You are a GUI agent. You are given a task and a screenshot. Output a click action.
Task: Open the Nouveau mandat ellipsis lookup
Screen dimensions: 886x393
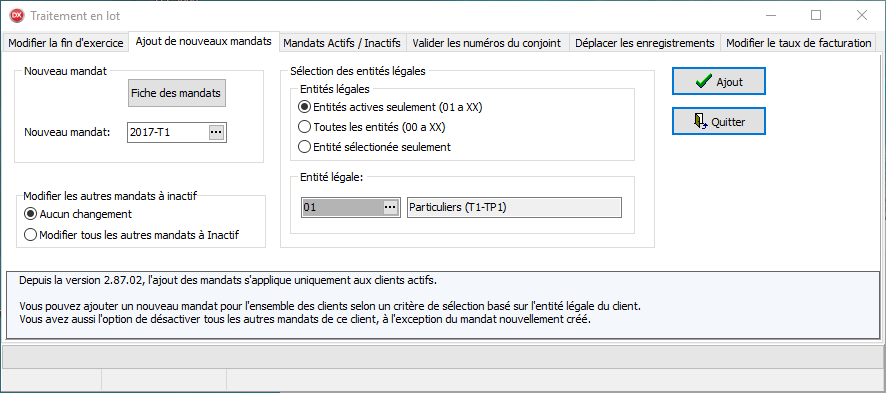coord(216,132)
